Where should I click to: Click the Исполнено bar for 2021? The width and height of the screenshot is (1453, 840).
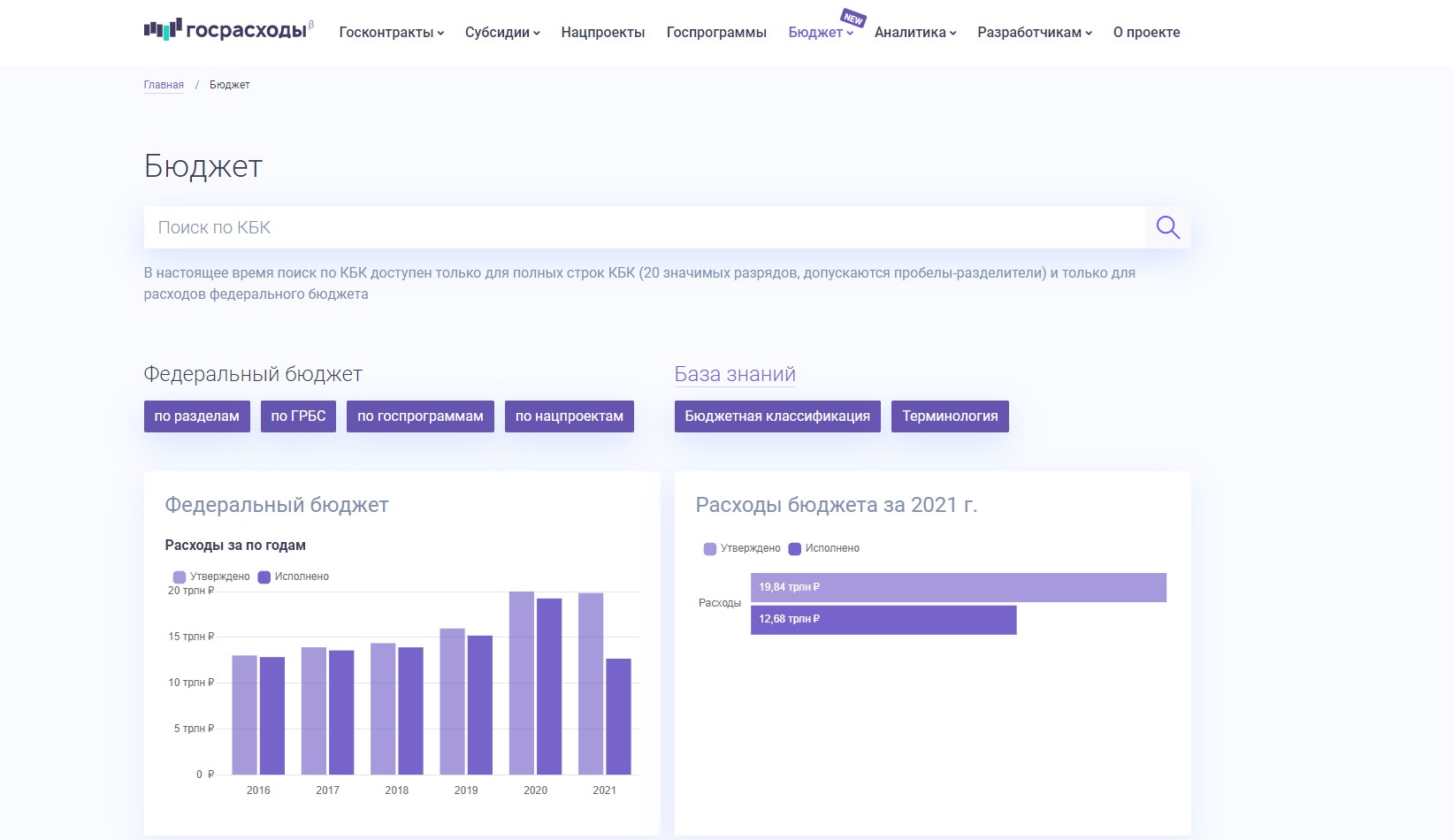point(619,716)
